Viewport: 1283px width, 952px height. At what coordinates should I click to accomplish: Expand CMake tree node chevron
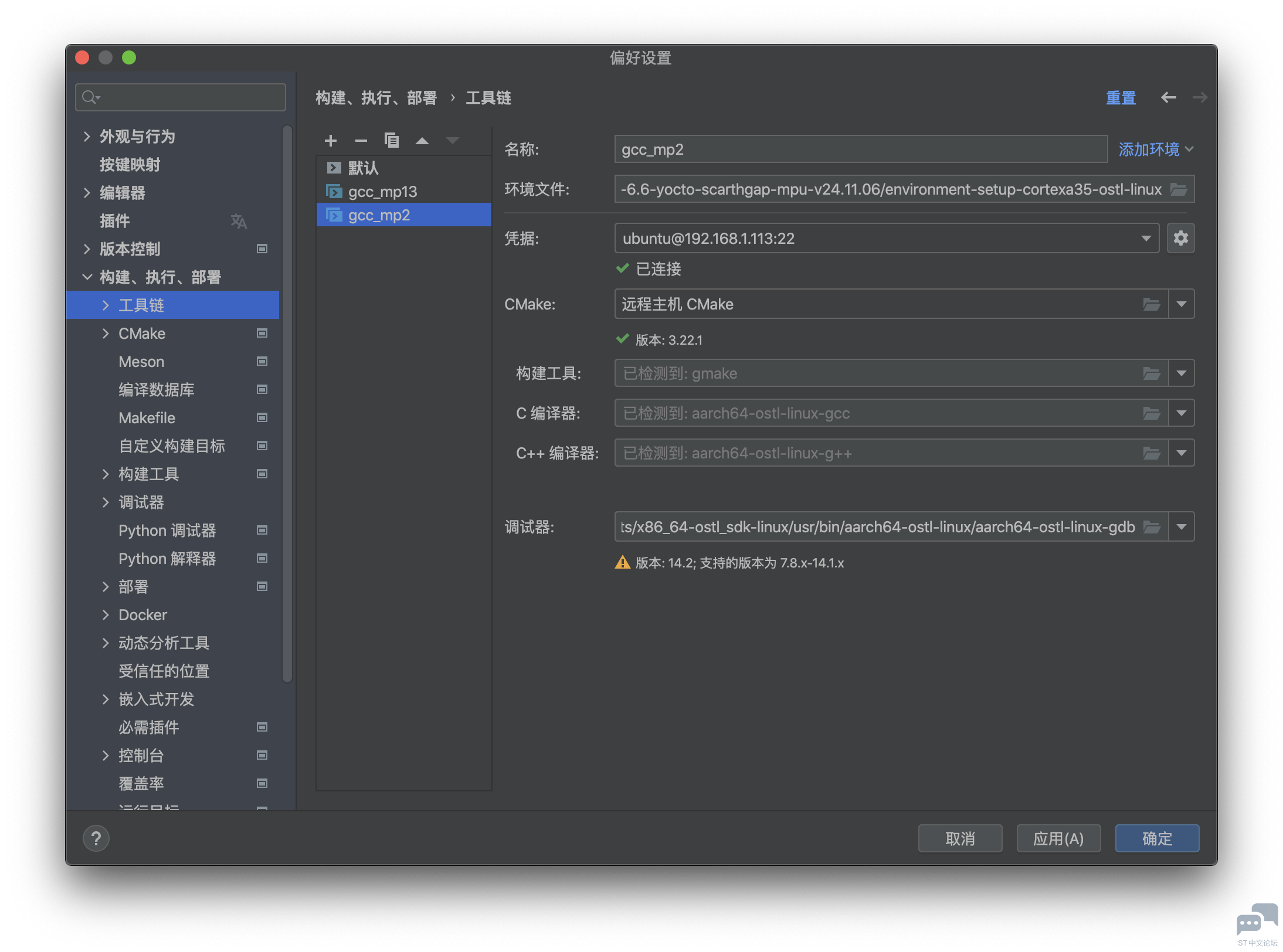pyautogui.click(x=106, y=334)
